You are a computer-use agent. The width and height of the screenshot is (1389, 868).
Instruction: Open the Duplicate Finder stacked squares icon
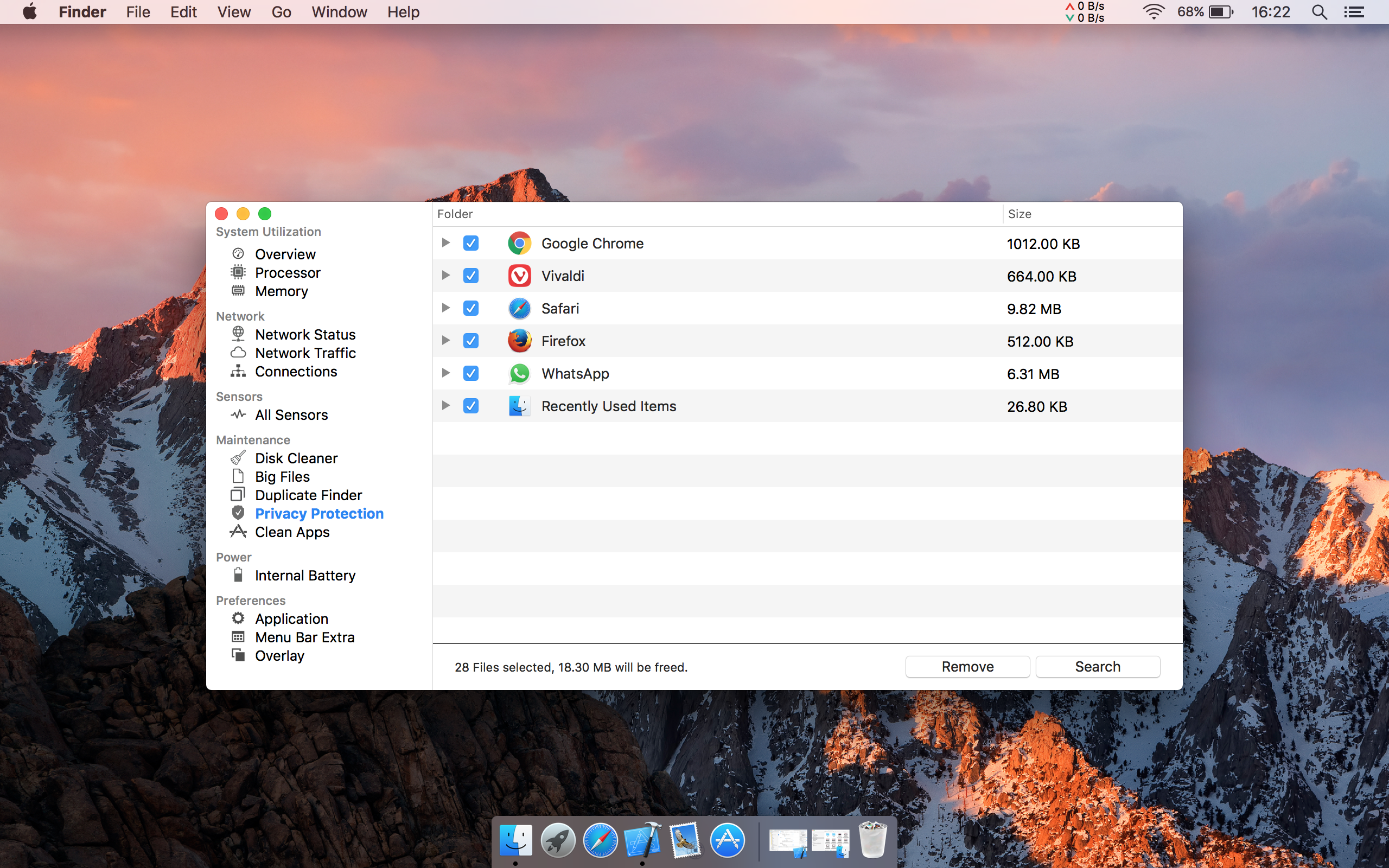238,494
